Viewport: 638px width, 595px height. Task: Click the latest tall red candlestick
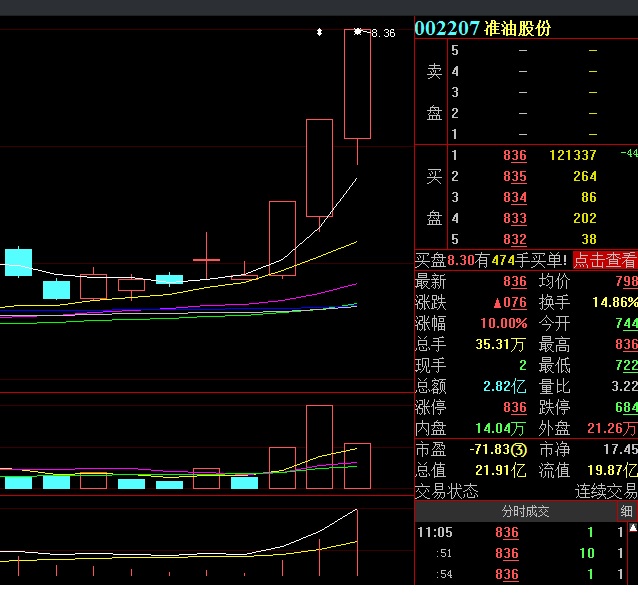[x=357, y=84]
